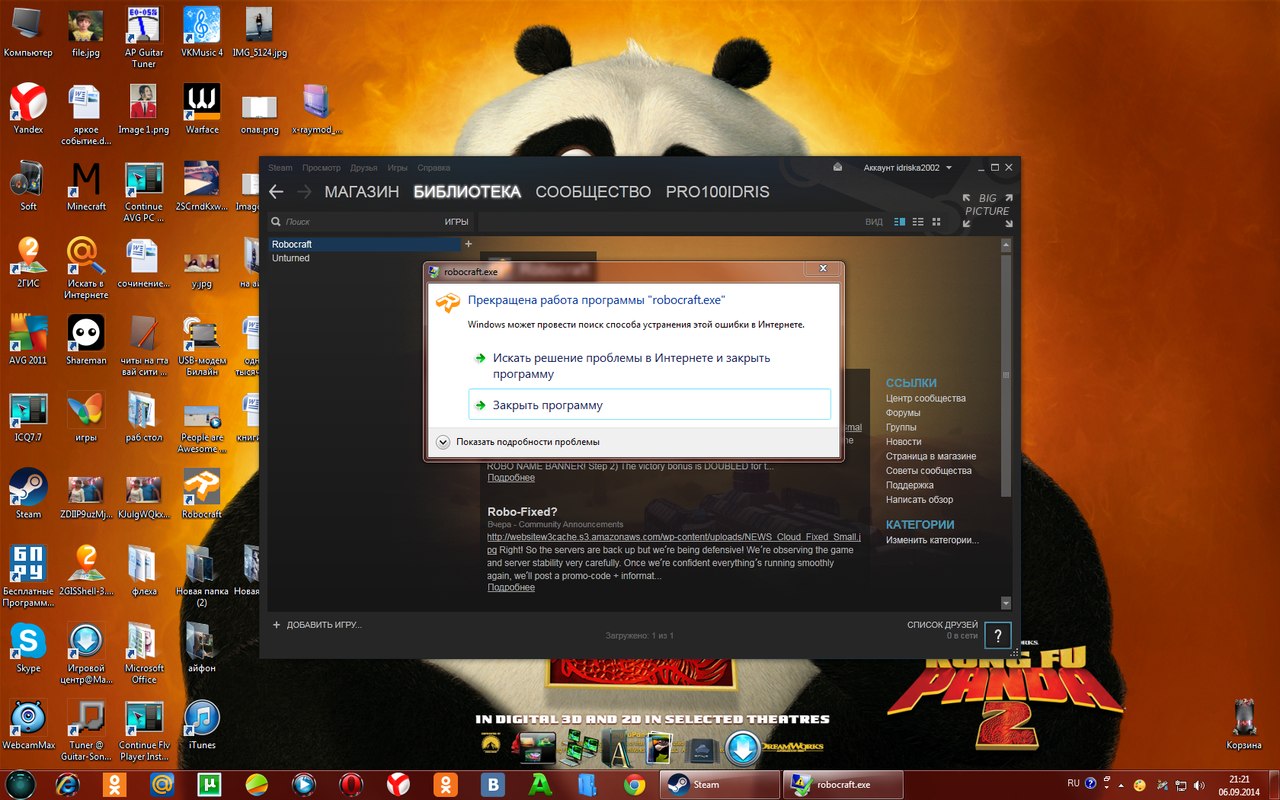Launch Big Picture mode in Steam
The image size is (1280, 800).
(987, 211)
